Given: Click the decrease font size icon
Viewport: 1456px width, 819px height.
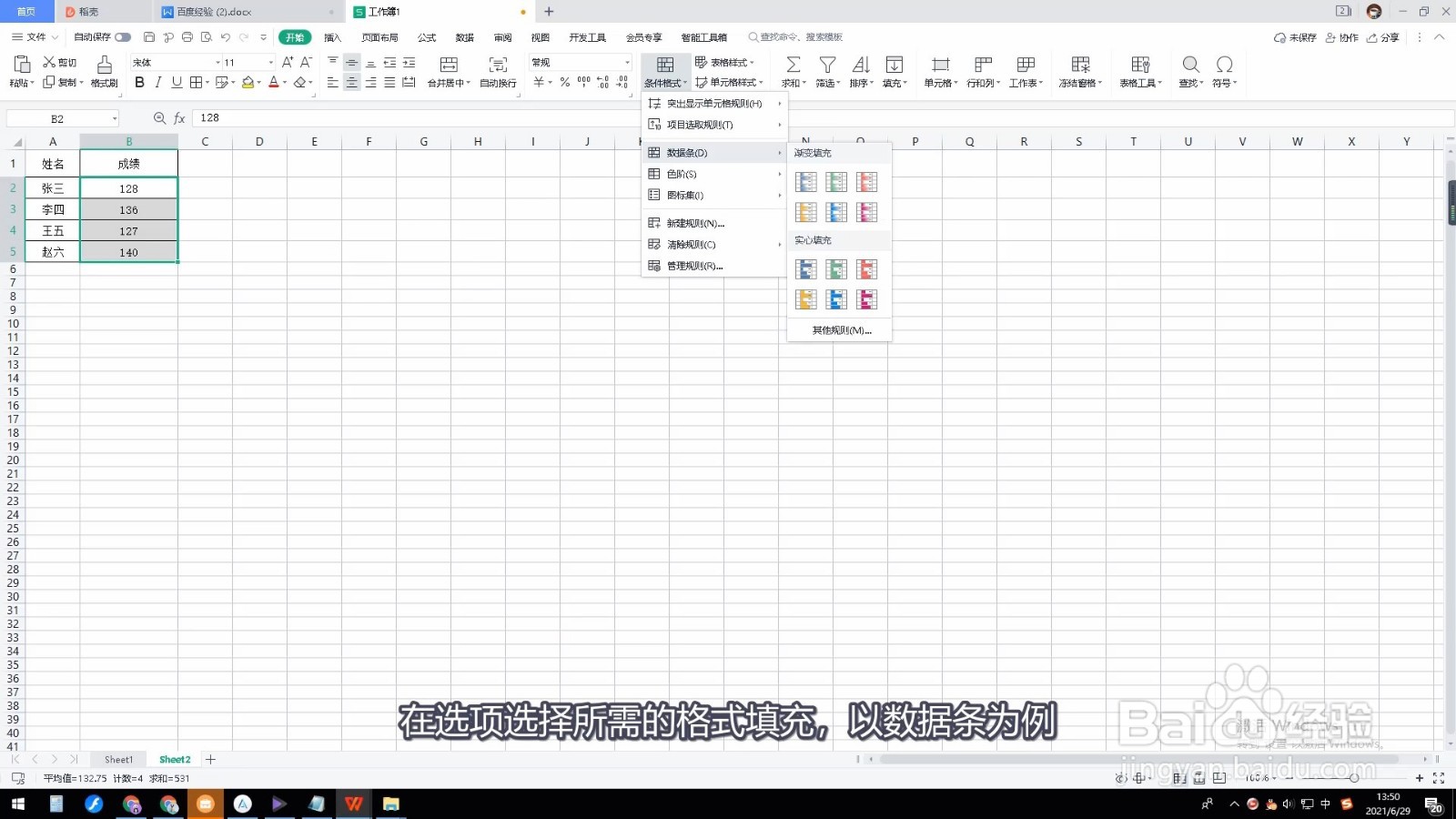Looking at the screenshot, I should [x=306, y=62].
